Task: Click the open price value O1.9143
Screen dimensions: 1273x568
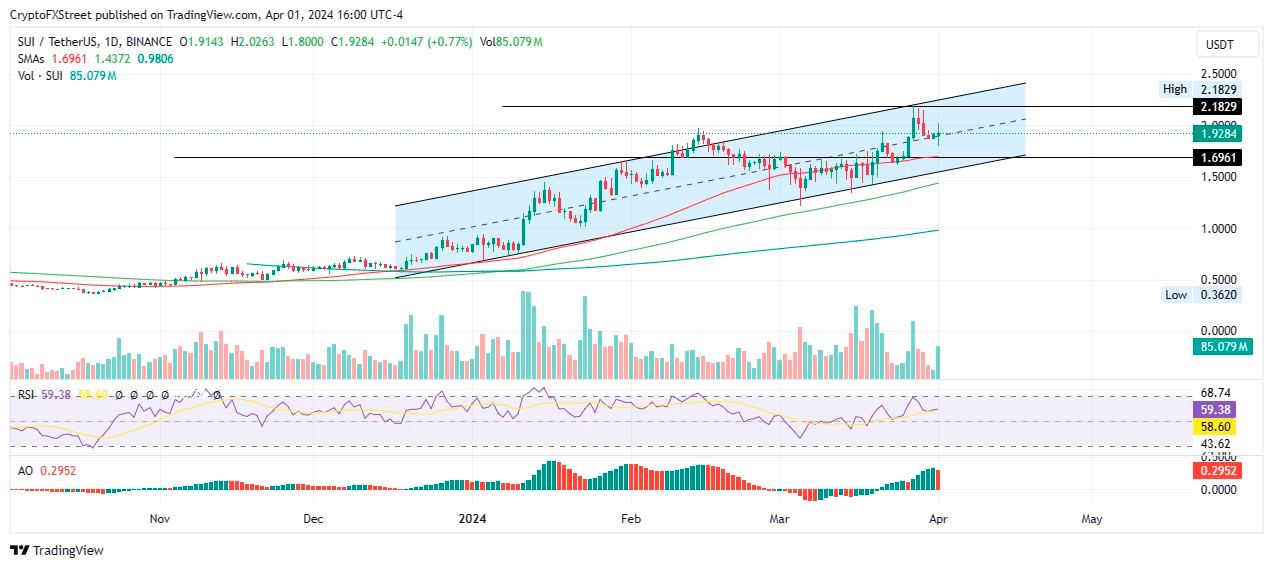Action: (x=202, y=42)
